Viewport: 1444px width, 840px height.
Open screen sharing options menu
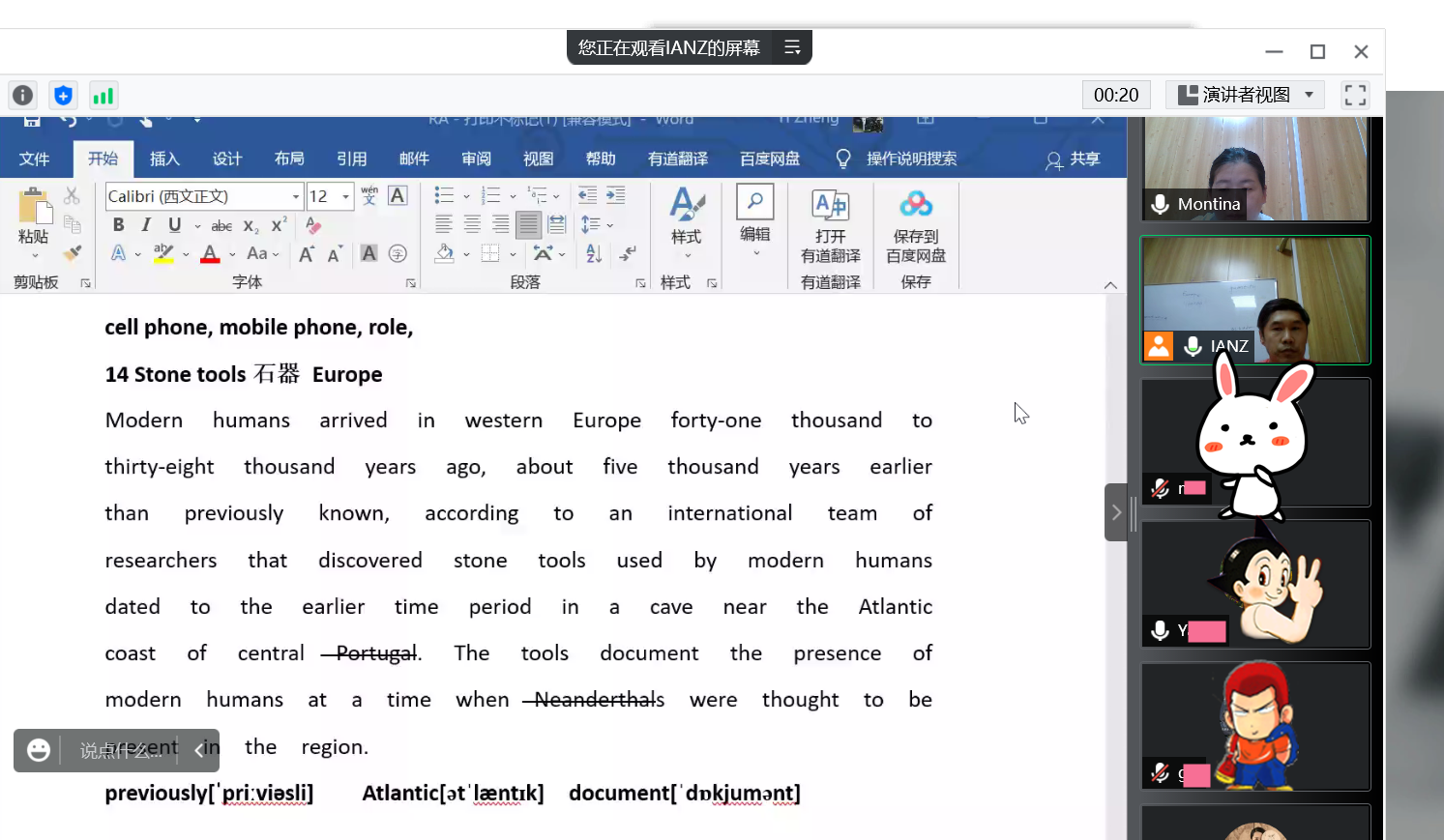pyautogui.click(x=792, y=47)
